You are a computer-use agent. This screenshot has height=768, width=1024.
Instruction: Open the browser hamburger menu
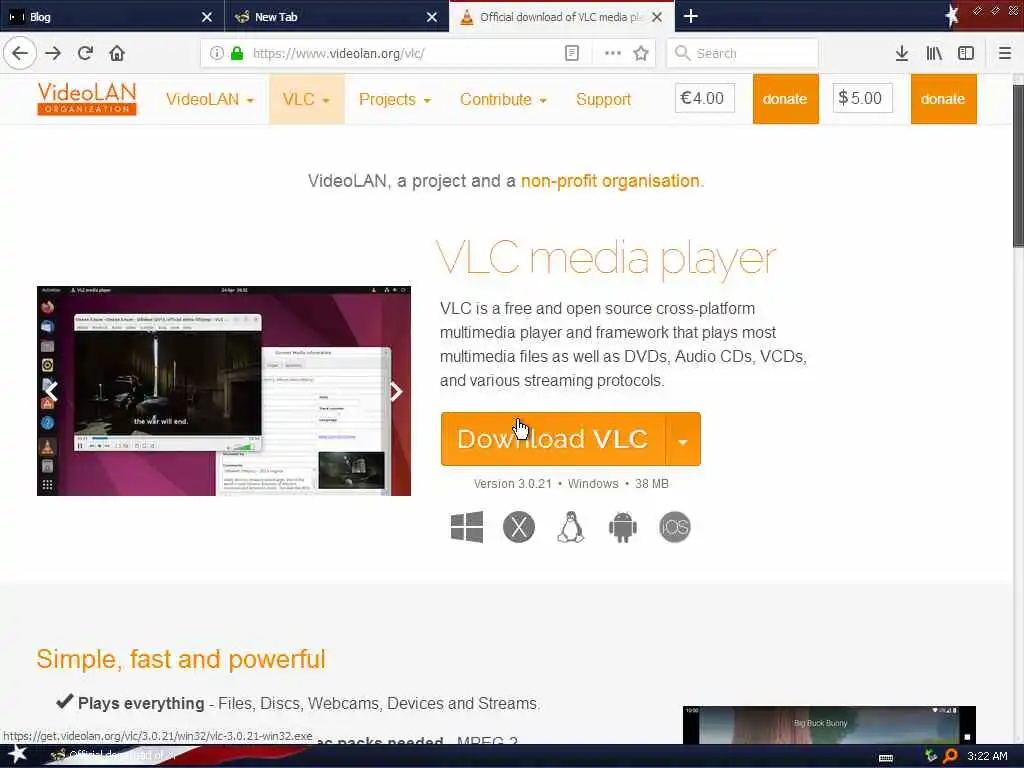(1005, 53)
